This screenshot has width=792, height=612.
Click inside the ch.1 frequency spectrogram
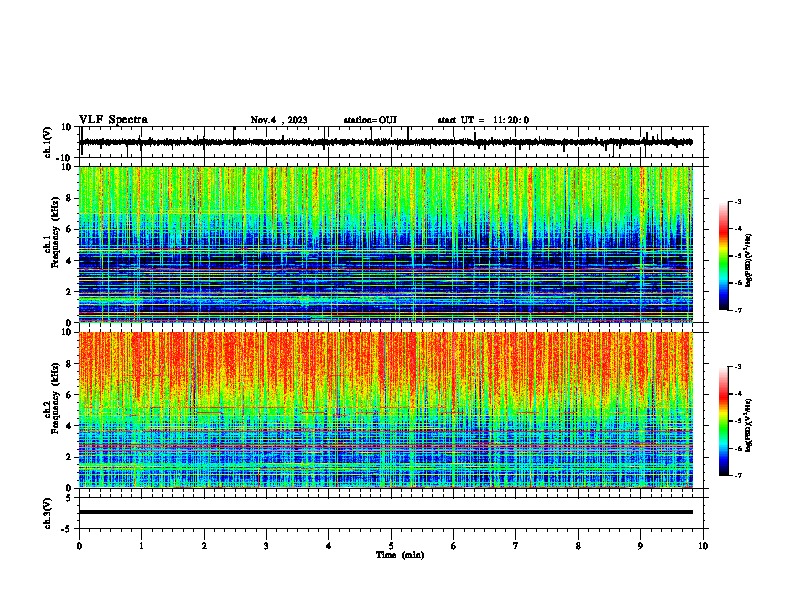386,244
